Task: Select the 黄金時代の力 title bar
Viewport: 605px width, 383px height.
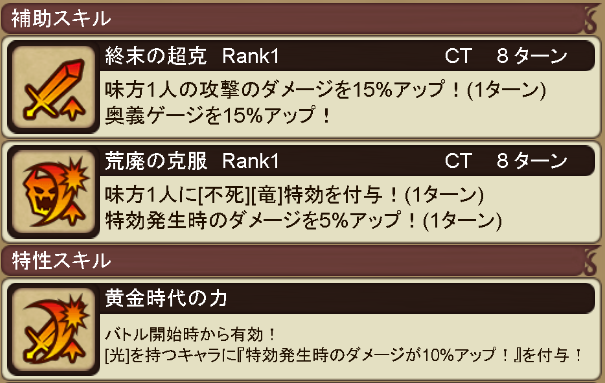Action: [x=346, y=299]
